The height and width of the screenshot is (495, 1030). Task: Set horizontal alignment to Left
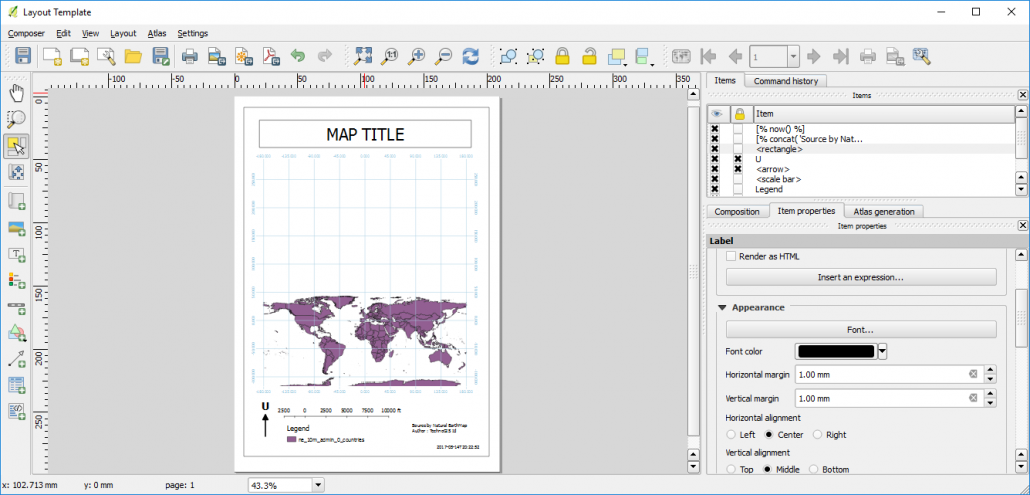(x=730, y=435)
